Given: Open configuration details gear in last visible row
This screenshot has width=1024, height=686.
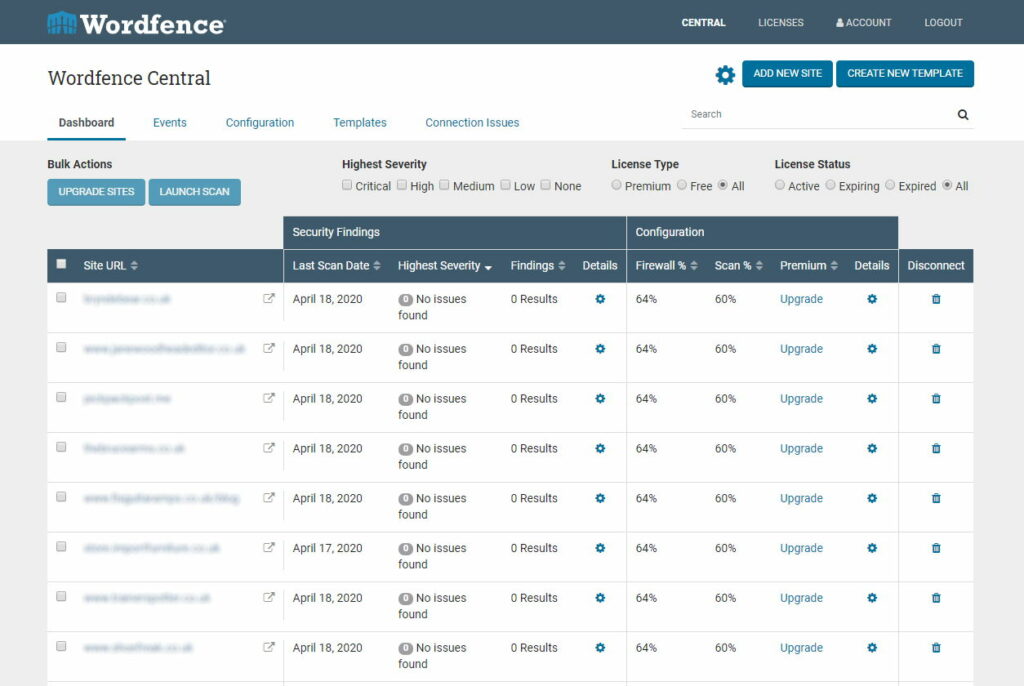Looking at the screenshot, I should click(x=872, y=647).
